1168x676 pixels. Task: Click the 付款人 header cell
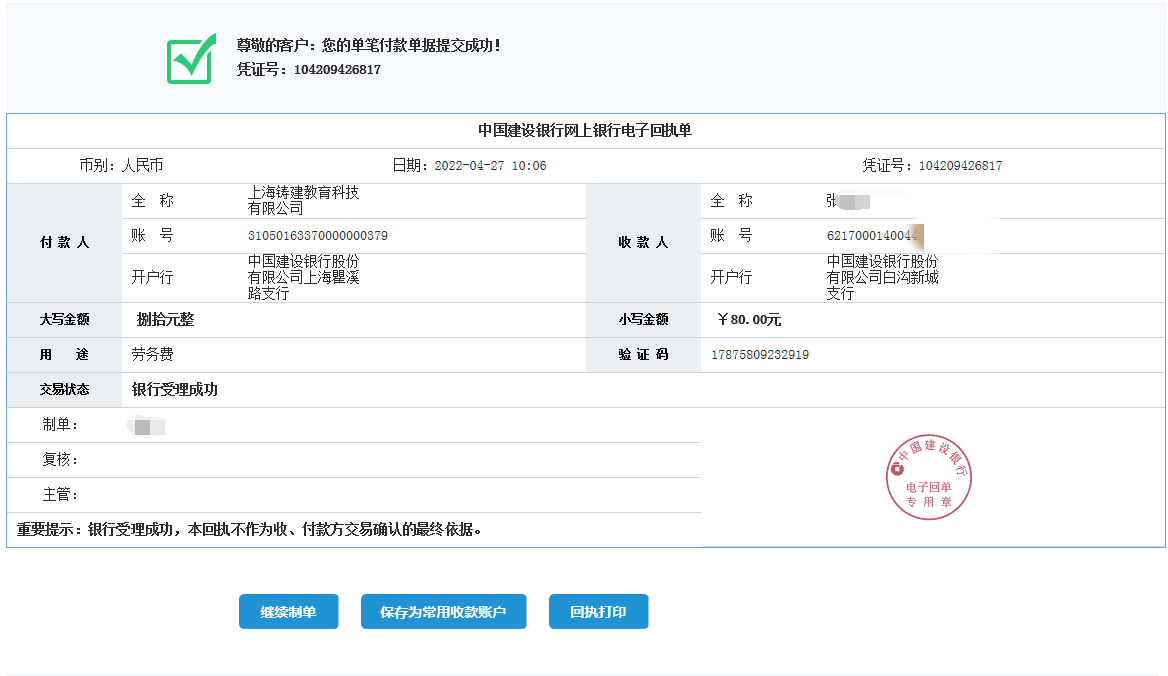[x=64, y=243]
